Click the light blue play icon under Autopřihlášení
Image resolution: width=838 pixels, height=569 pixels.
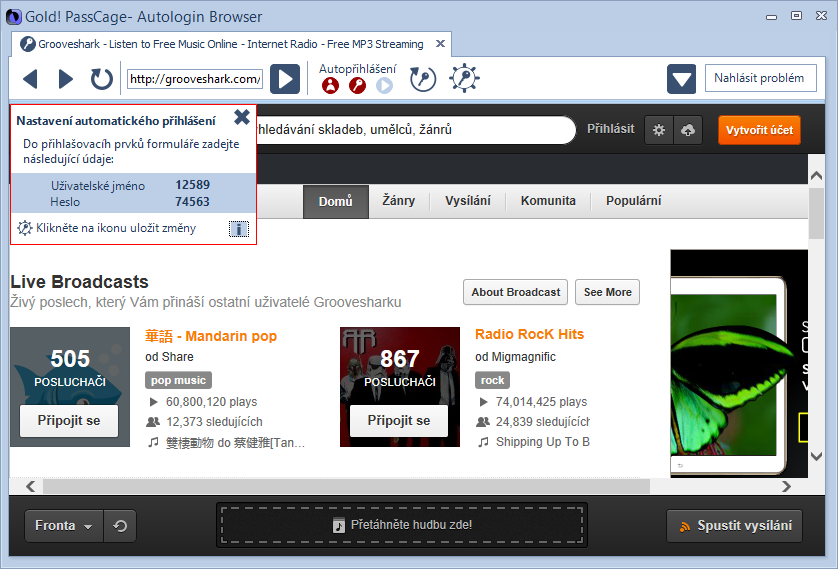click(x=384, y=85)
